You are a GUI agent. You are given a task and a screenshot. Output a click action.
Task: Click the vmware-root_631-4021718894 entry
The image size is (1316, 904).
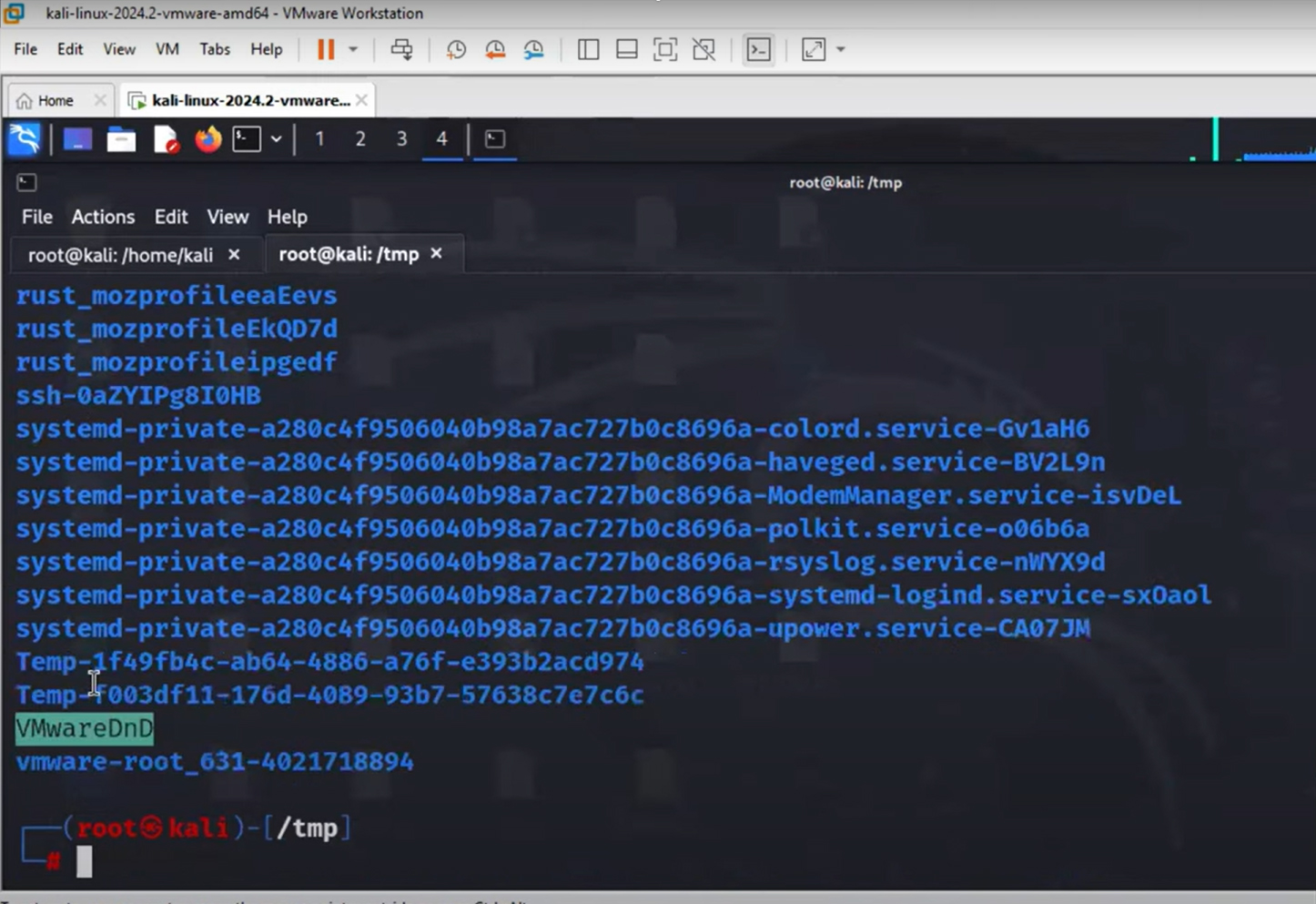tap(215, 762)
